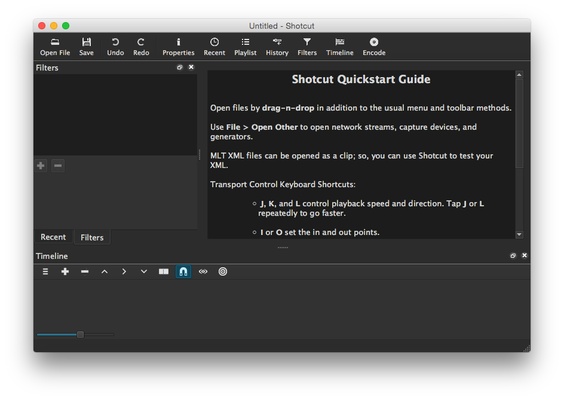Click the yellow minimize window button
Image resolution: width=564 pixels, height=400 pixels.
pos(54,26)
